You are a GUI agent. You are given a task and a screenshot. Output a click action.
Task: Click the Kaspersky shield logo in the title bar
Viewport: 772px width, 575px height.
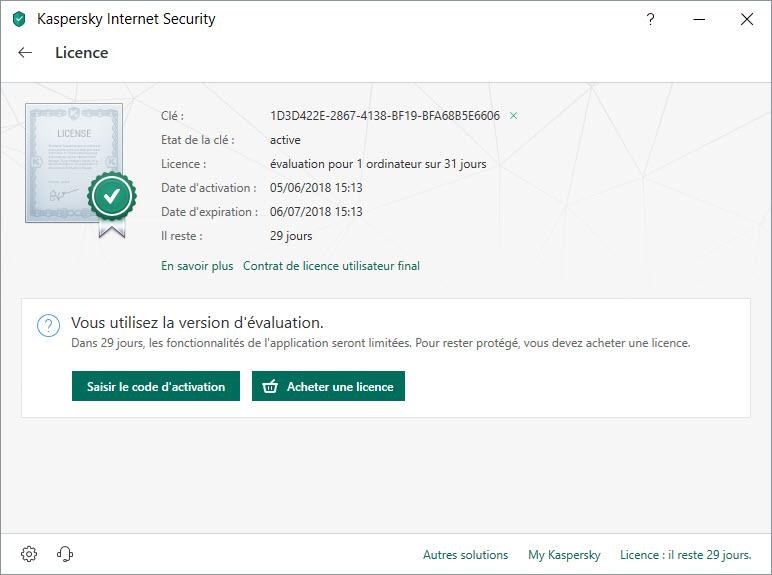click(x=19, y=19)
